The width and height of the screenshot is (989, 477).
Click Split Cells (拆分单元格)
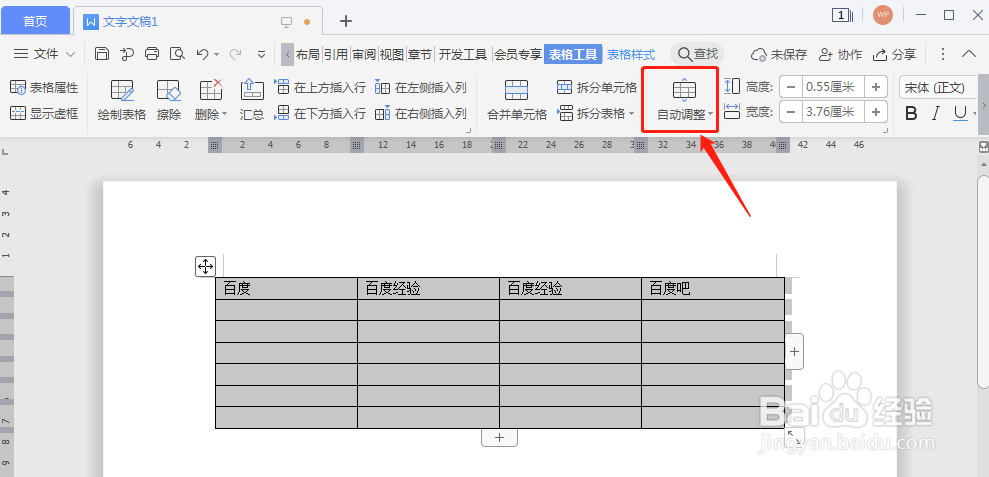pos(597,87)
